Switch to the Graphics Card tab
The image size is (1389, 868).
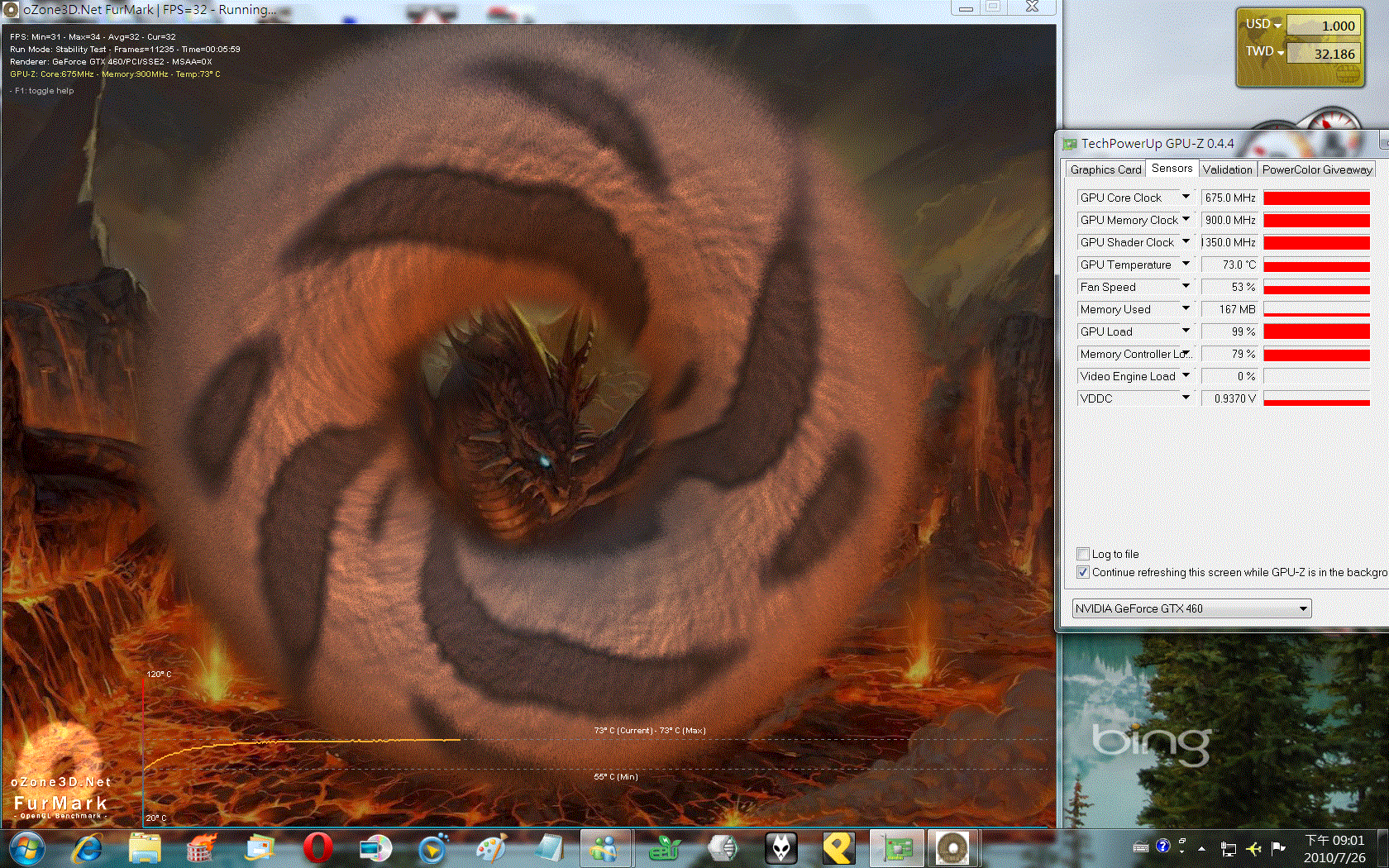pos(1105,169)
